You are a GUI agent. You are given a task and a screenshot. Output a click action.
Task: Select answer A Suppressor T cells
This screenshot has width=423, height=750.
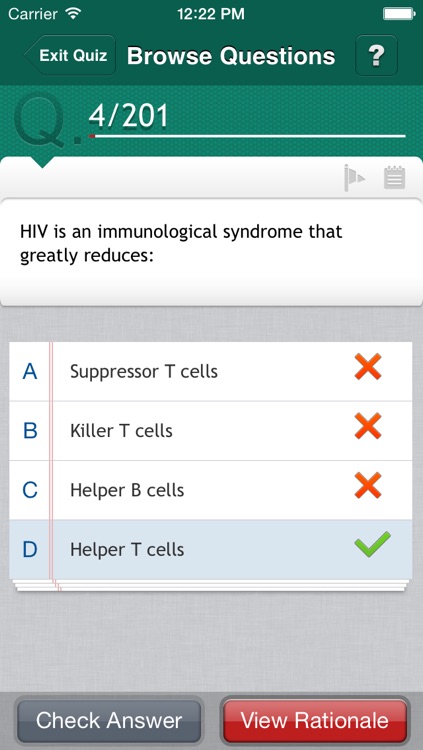211,372
